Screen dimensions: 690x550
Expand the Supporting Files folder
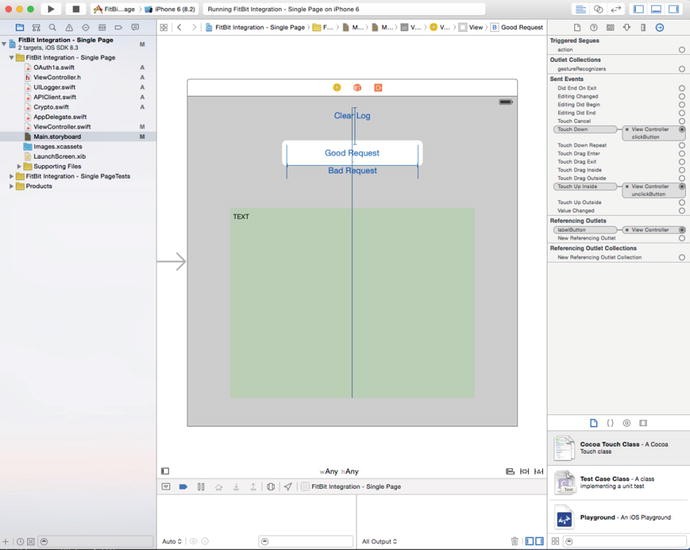click(x=19, y=166)
